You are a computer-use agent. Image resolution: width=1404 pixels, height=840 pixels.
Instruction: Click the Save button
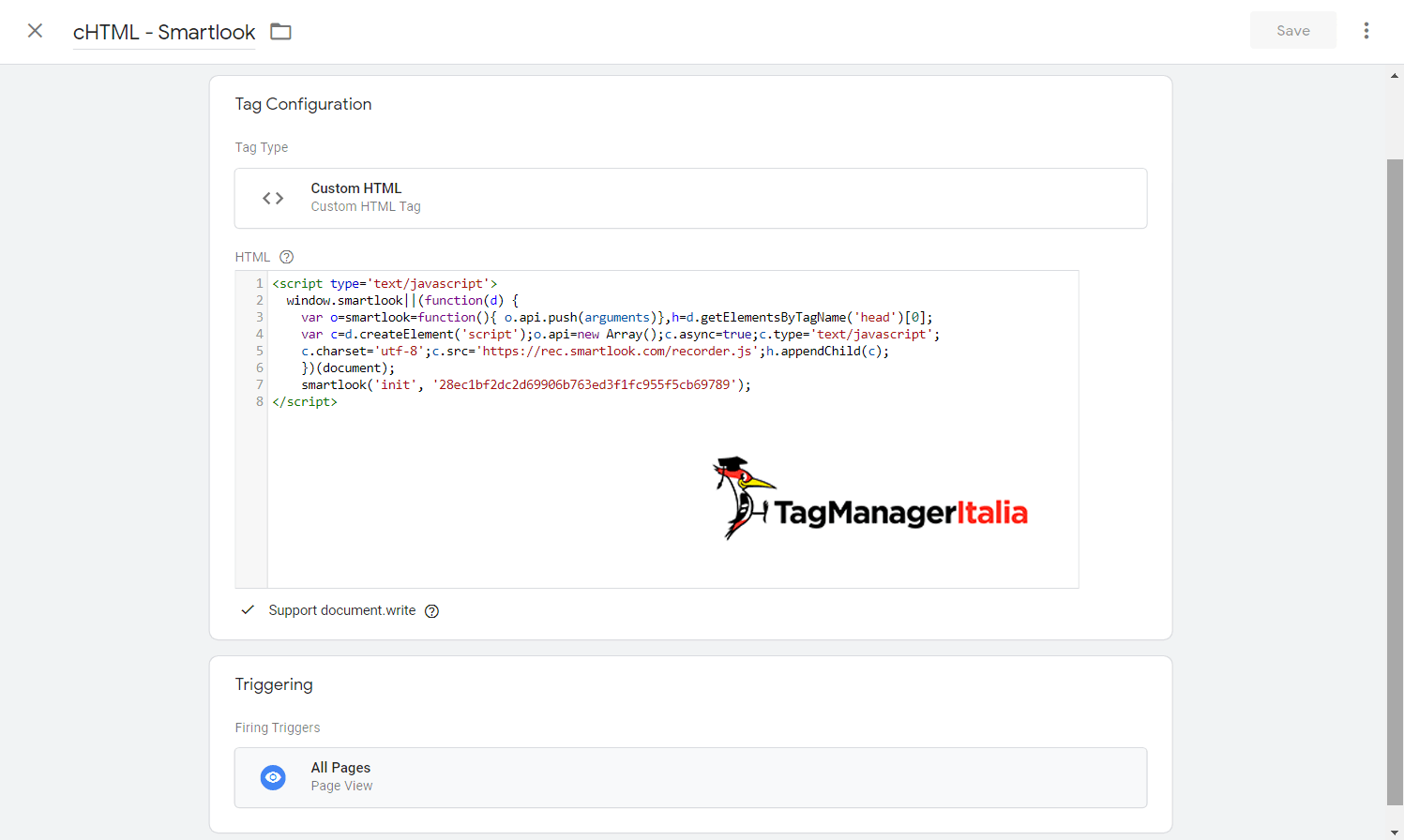click(1292, 31)
